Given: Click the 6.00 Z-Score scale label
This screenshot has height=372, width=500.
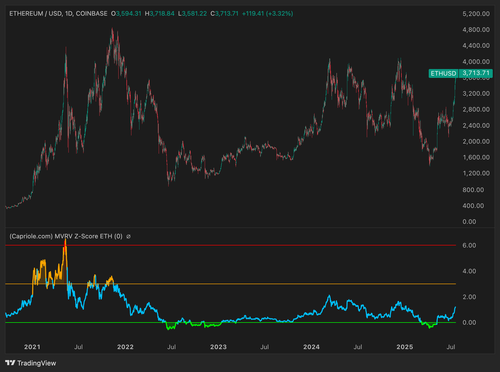Looking at the screenshot, I should point(469,245).
